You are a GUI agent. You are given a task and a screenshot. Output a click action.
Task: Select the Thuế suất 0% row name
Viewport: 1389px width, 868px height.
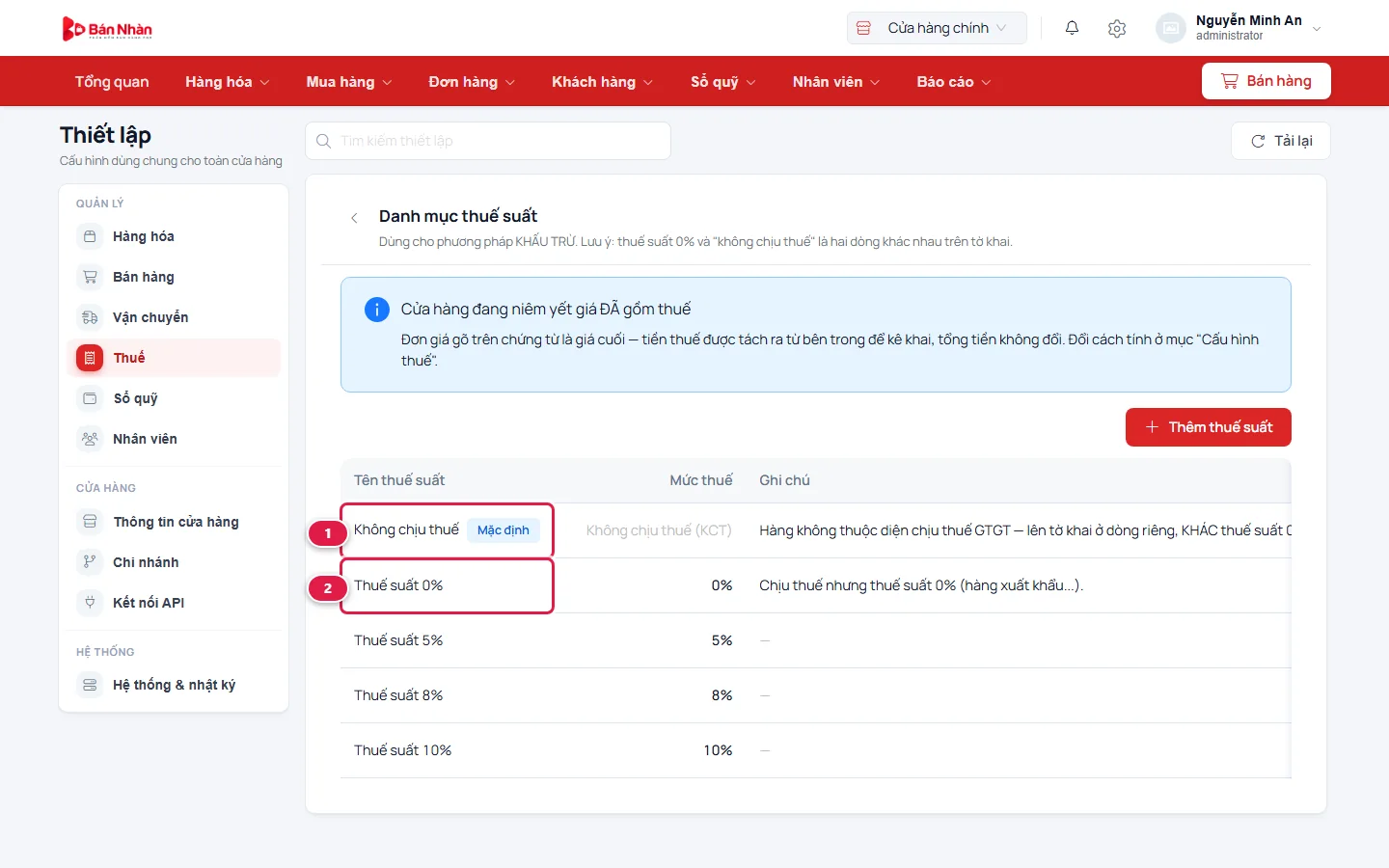398,585
